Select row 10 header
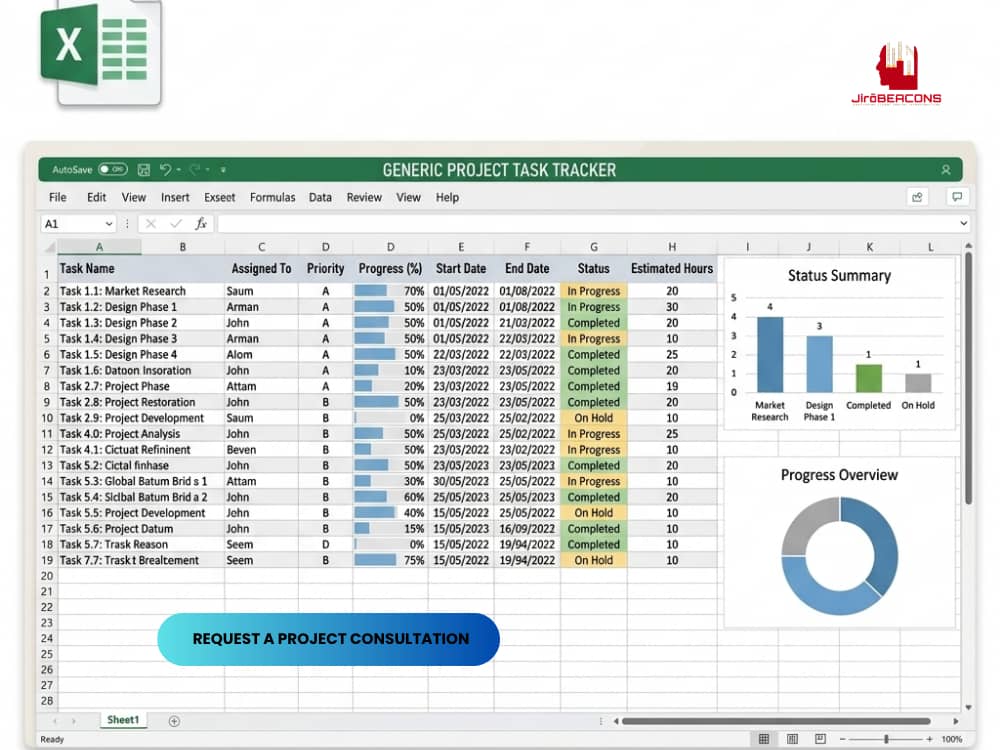Image resolution: width=1000 pixels, height=750 pixels. coord(47,418)
